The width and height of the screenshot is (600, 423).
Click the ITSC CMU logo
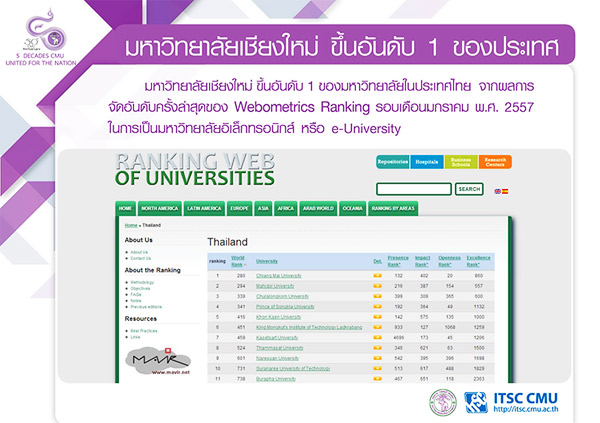(511, 402)
